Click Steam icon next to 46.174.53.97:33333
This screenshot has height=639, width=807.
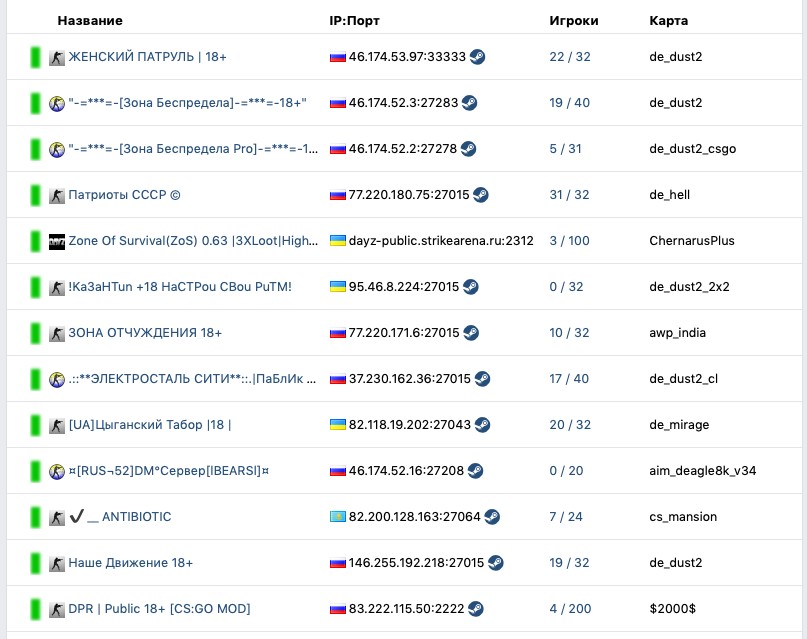pyautogui.click(x=477, y=57)
